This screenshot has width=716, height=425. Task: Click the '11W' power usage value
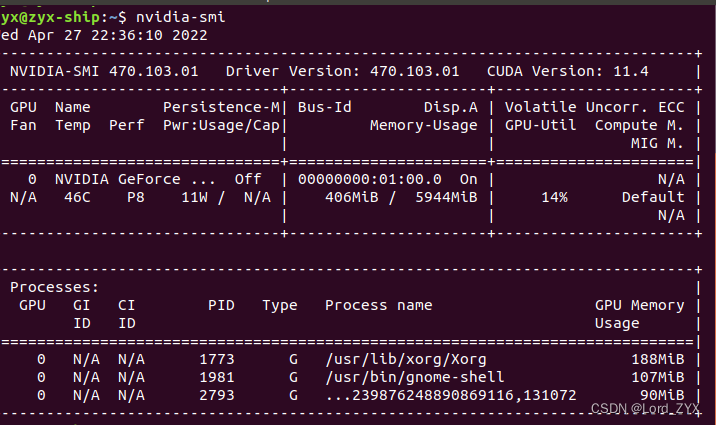(x=195, y=197)
